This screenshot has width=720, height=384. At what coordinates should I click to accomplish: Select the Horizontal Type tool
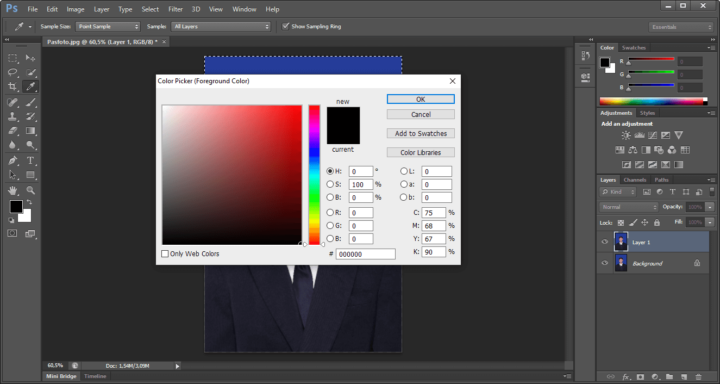pos(30,161)
